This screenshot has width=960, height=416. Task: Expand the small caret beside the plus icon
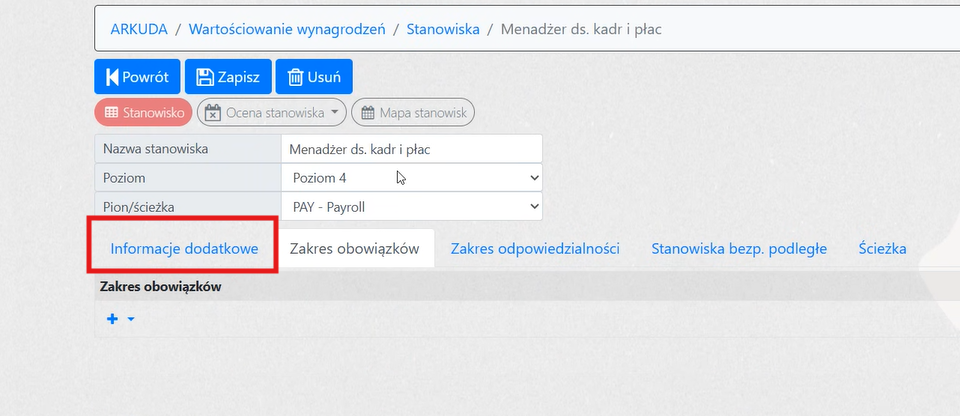(131, 320)
